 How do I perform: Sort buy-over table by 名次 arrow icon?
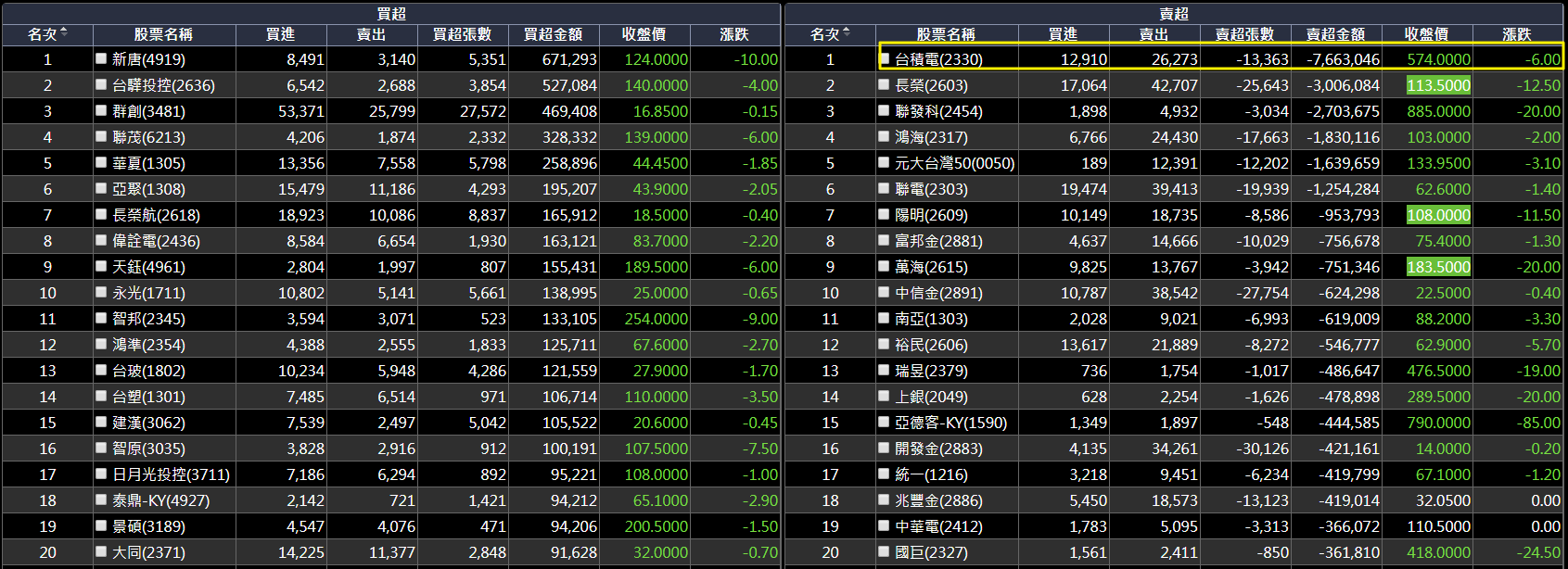(x=63, y=33)
